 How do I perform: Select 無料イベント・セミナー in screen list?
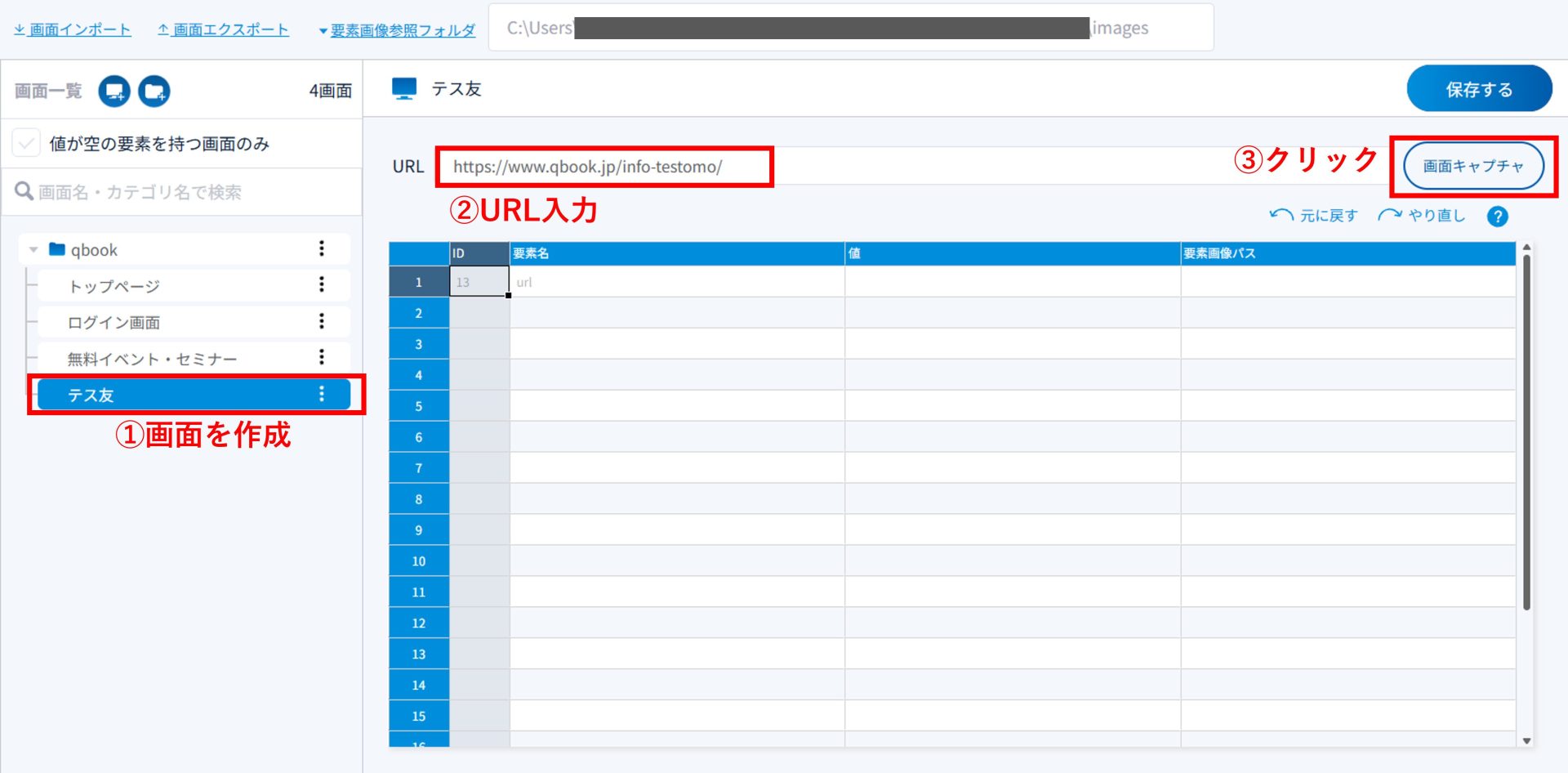coord(152,359)
